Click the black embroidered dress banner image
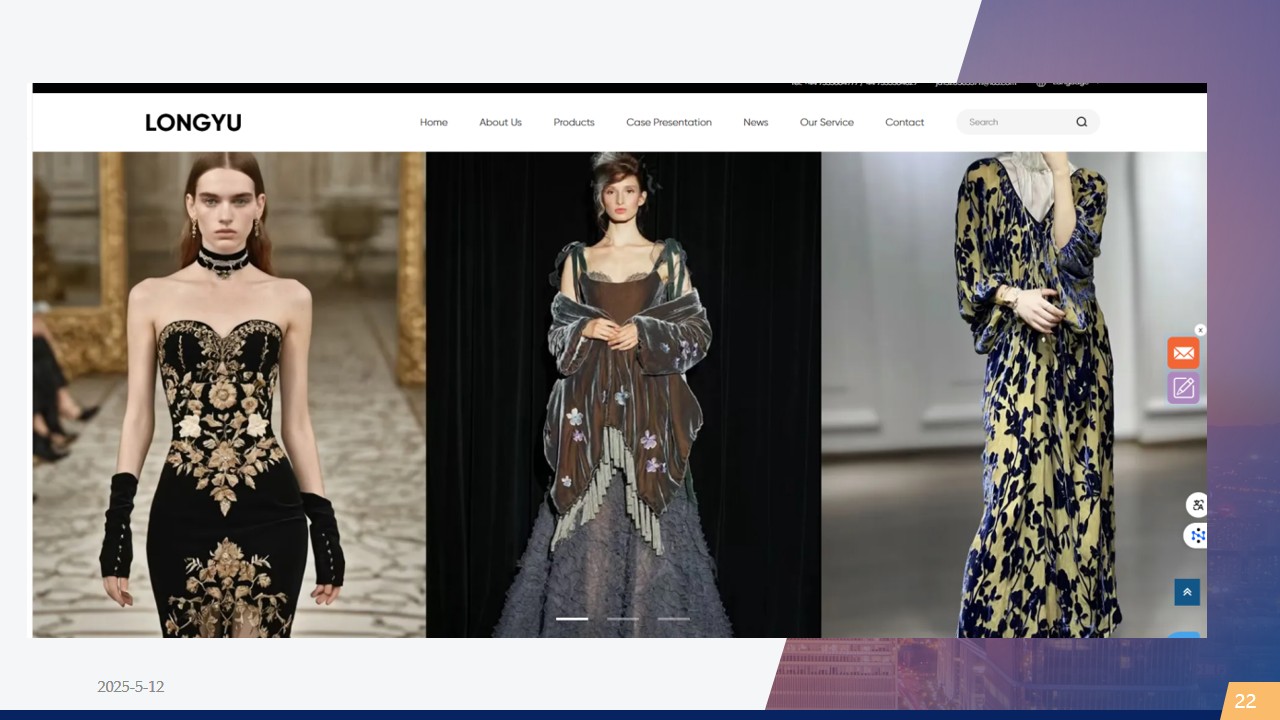The width and height of the screenshot is (1280, 720). pyautogui.click(x=229, y=395)
